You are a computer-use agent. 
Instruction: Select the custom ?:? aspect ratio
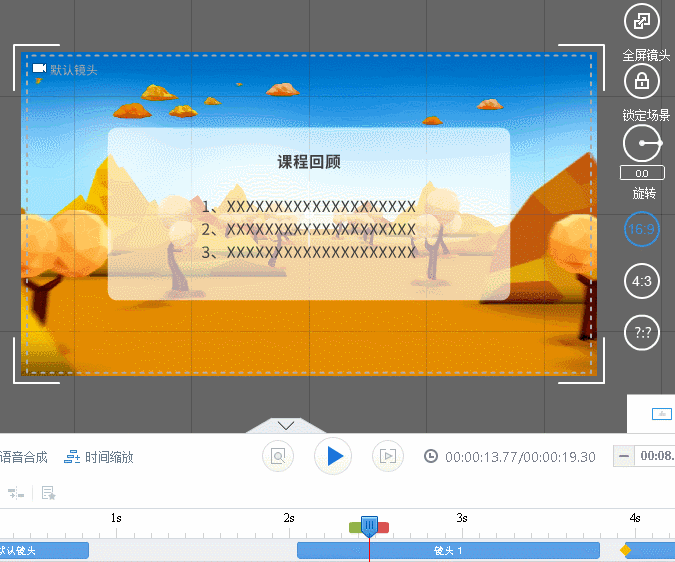pos(641,333)
